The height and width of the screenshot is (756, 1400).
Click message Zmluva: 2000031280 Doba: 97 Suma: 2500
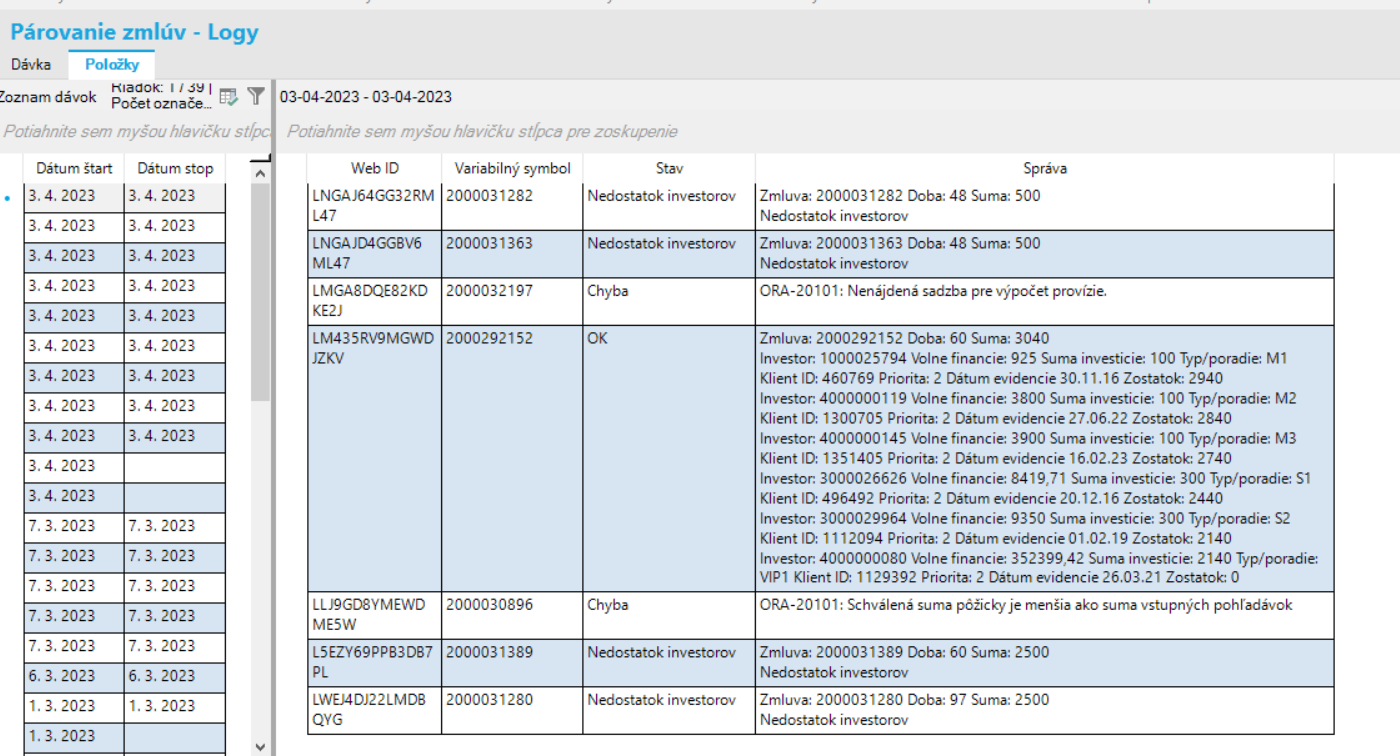coord(904,700)
